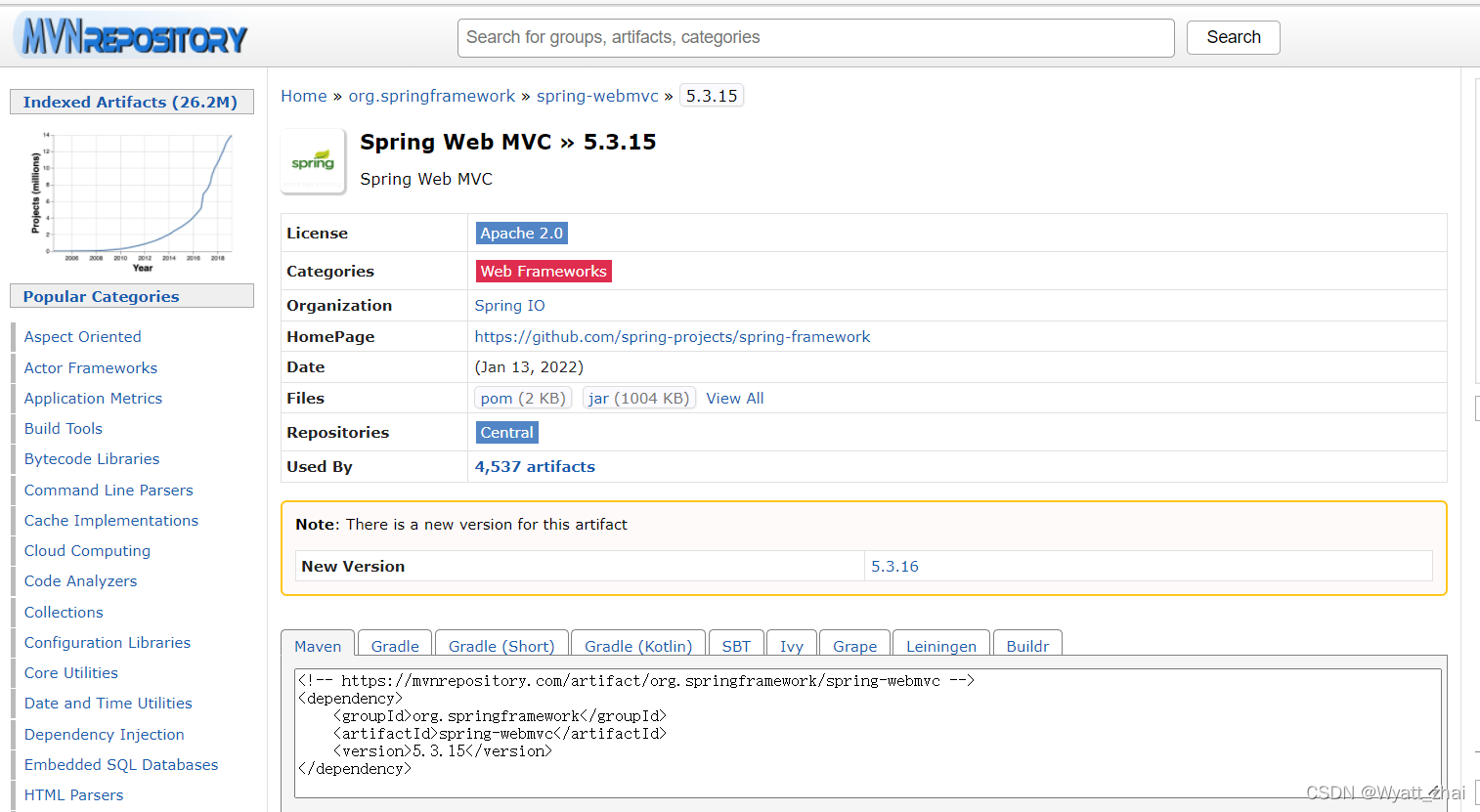The width and height of the screenshot is (1480, 812).
Task: Switch to the Gradle (Short) tab
Action: pyautogui.click(x=501, y=646)
